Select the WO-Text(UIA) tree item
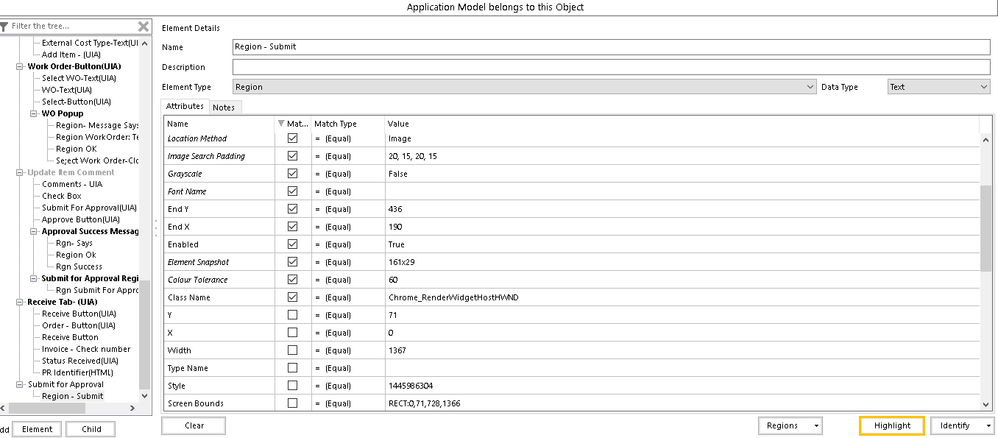This screenshot has width=998, height=438. (67, 90)
